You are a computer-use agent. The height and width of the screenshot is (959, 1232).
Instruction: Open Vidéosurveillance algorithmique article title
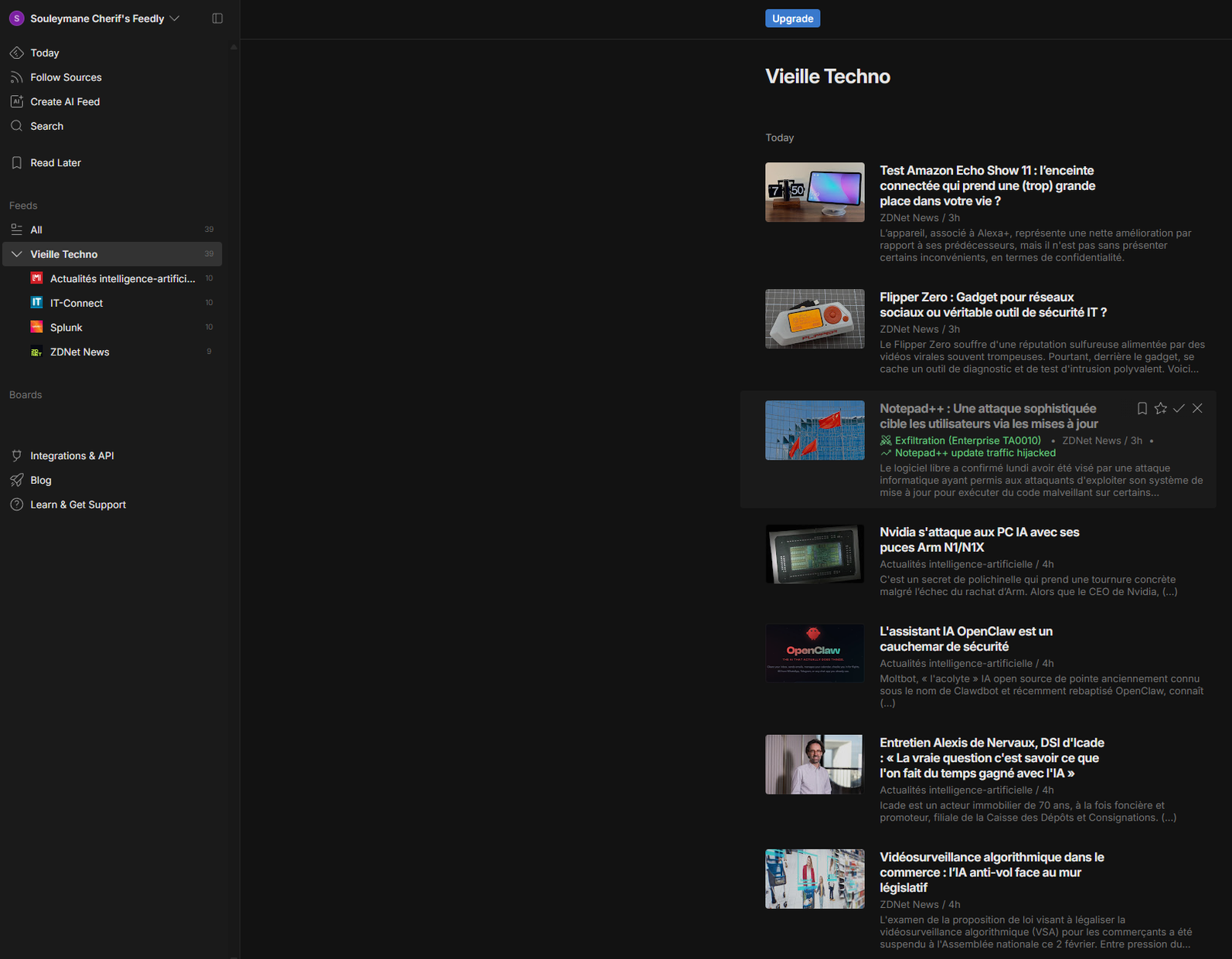(x=992, y=872)
